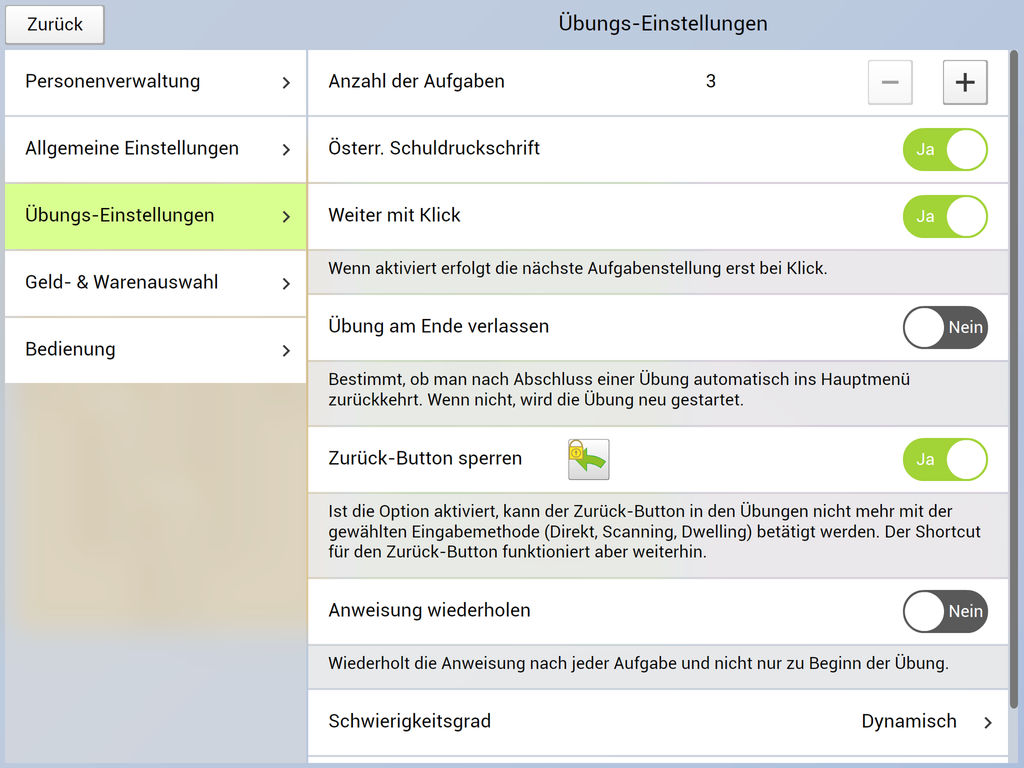Click the Anzahl der Aufgaben value 3
The height and width of the screenshot is (768, 1024).
click(x=710, y=82)
